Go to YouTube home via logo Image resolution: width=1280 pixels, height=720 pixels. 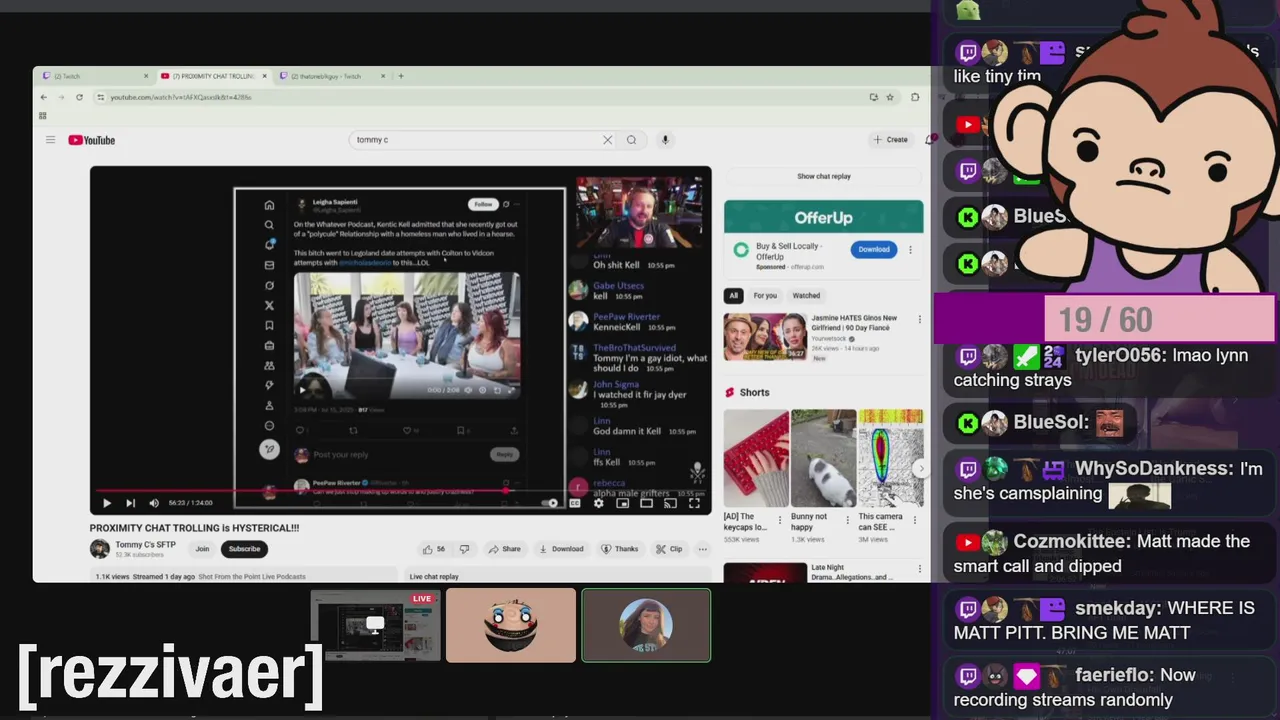click(92, 140)
